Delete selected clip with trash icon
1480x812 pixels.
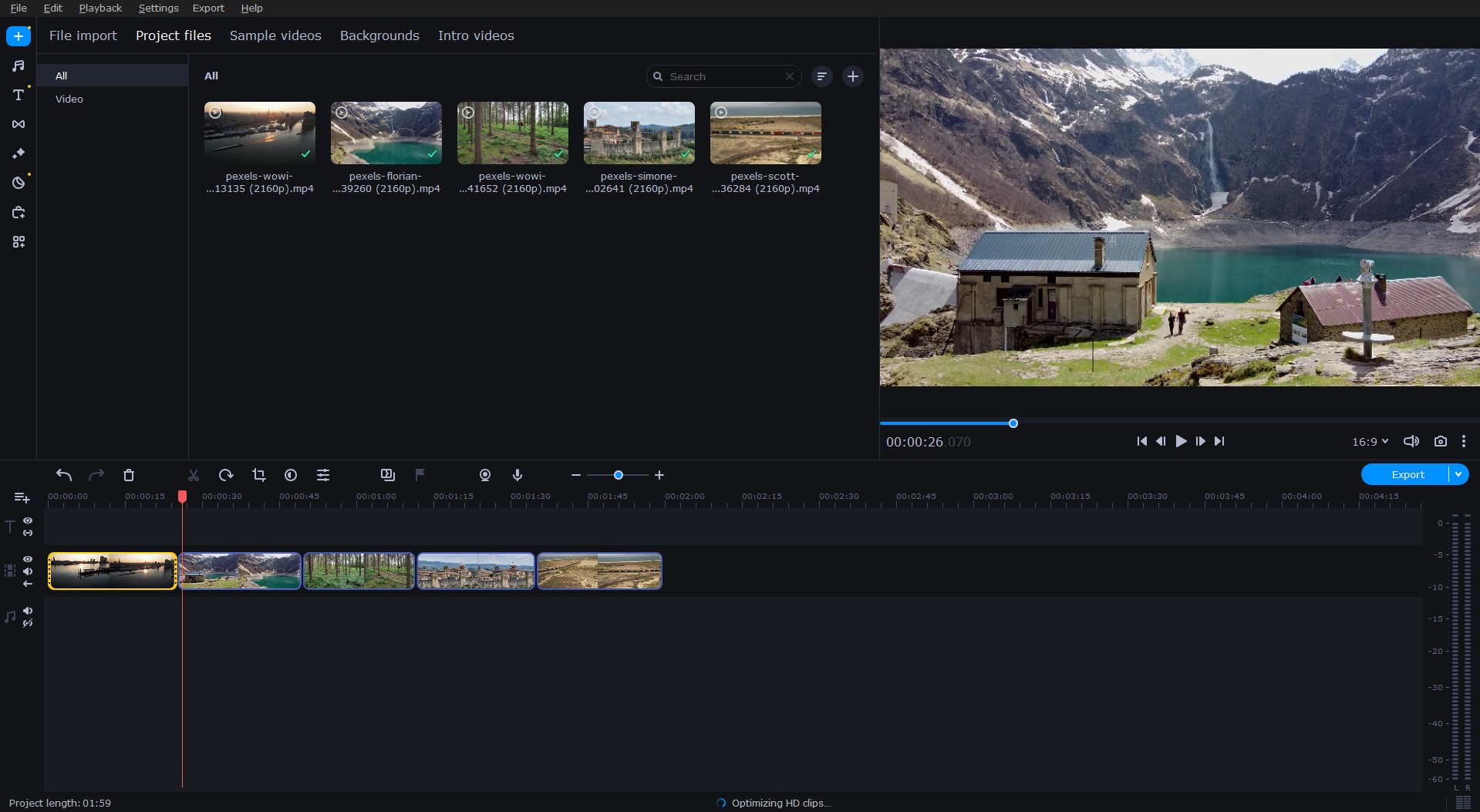(x=129, y=475)
